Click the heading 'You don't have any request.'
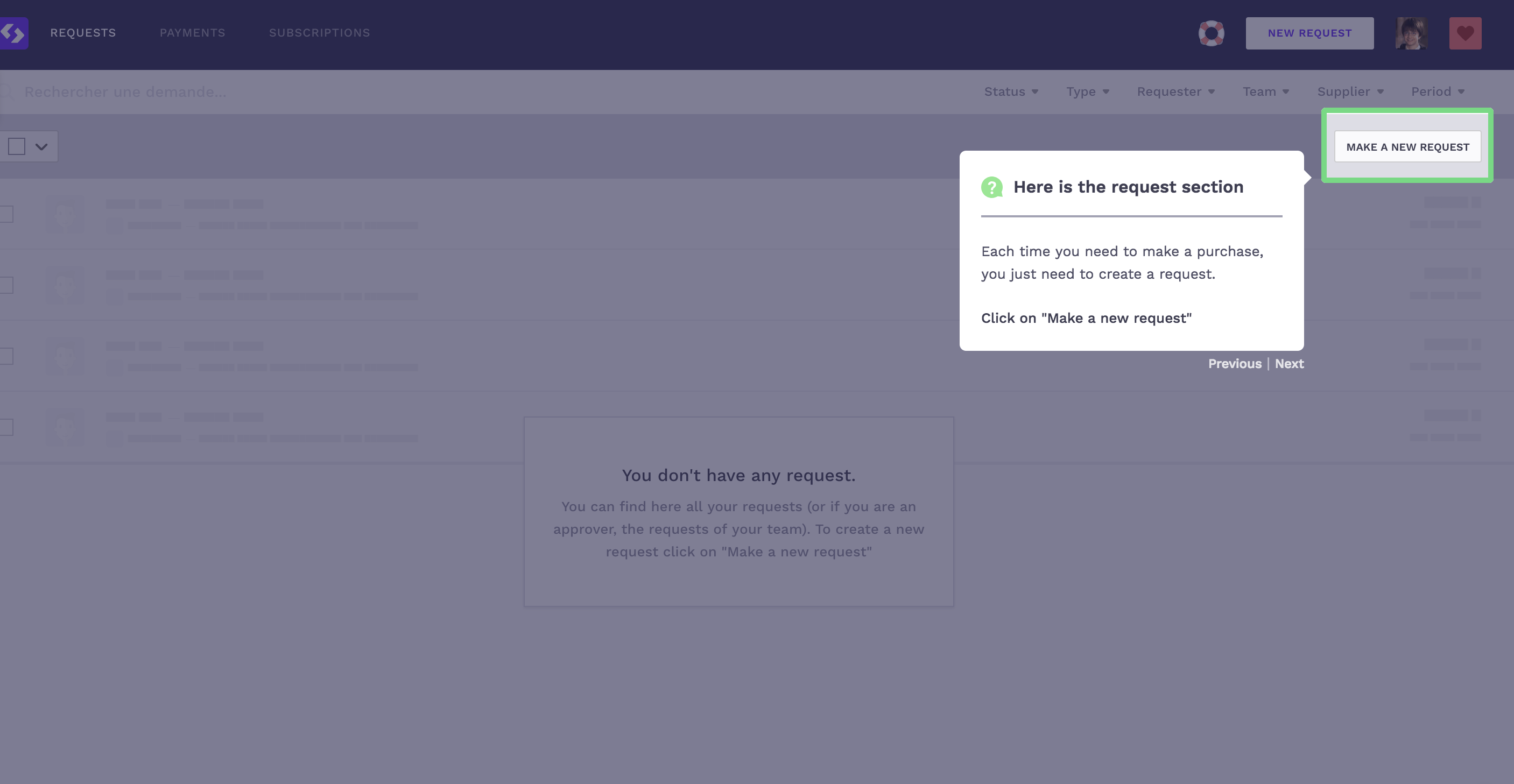Image resolution: width=1514 pixels, height=784 pixels. [739, 476]
